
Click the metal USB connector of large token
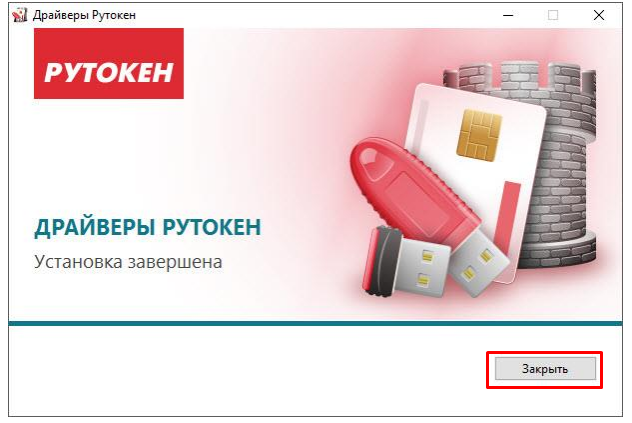point(480,264)
